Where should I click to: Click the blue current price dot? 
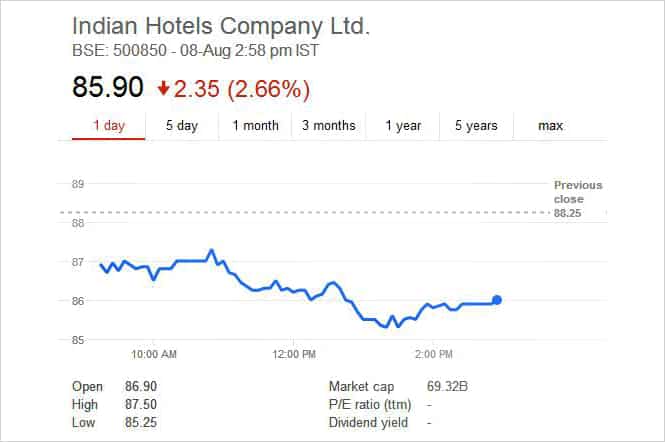point(497,300)
